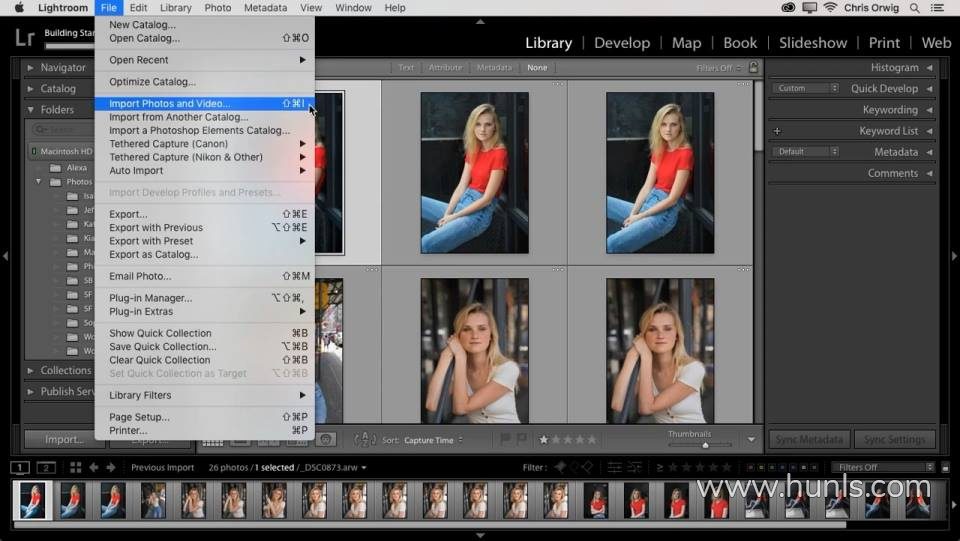Screen dimensions: 960x541
Task: Select the Text filter option
Action: (x=406, y=67)
